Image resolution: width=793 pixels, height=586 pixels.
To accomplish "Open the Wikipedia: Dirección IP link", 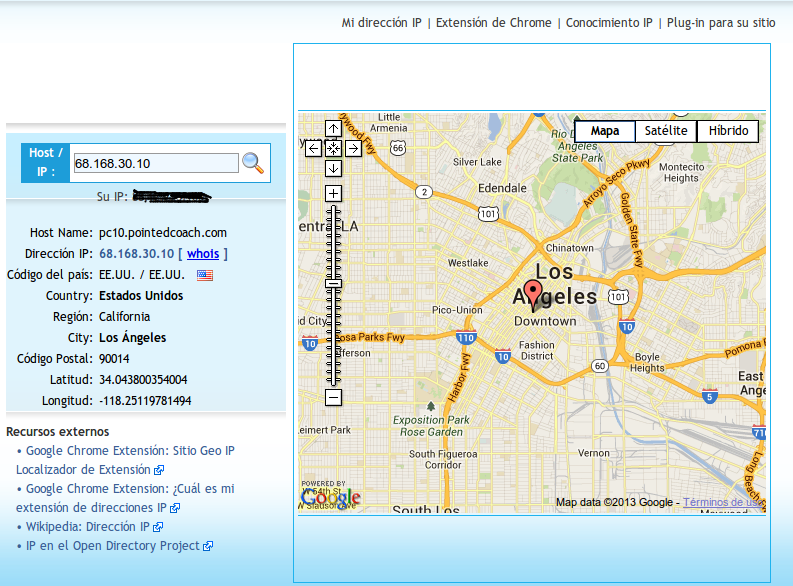I will pos(87,527).
